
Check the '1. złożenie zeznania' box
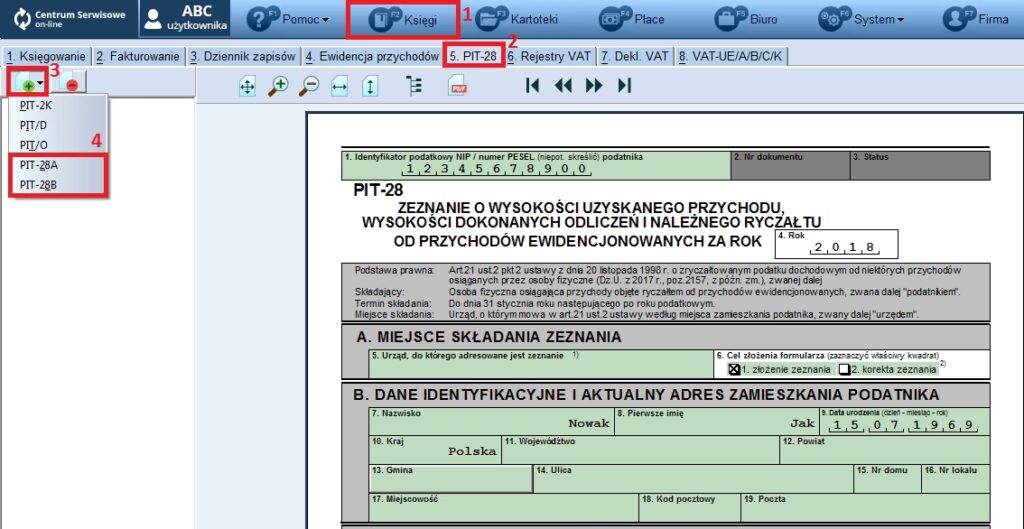point(735,369)
